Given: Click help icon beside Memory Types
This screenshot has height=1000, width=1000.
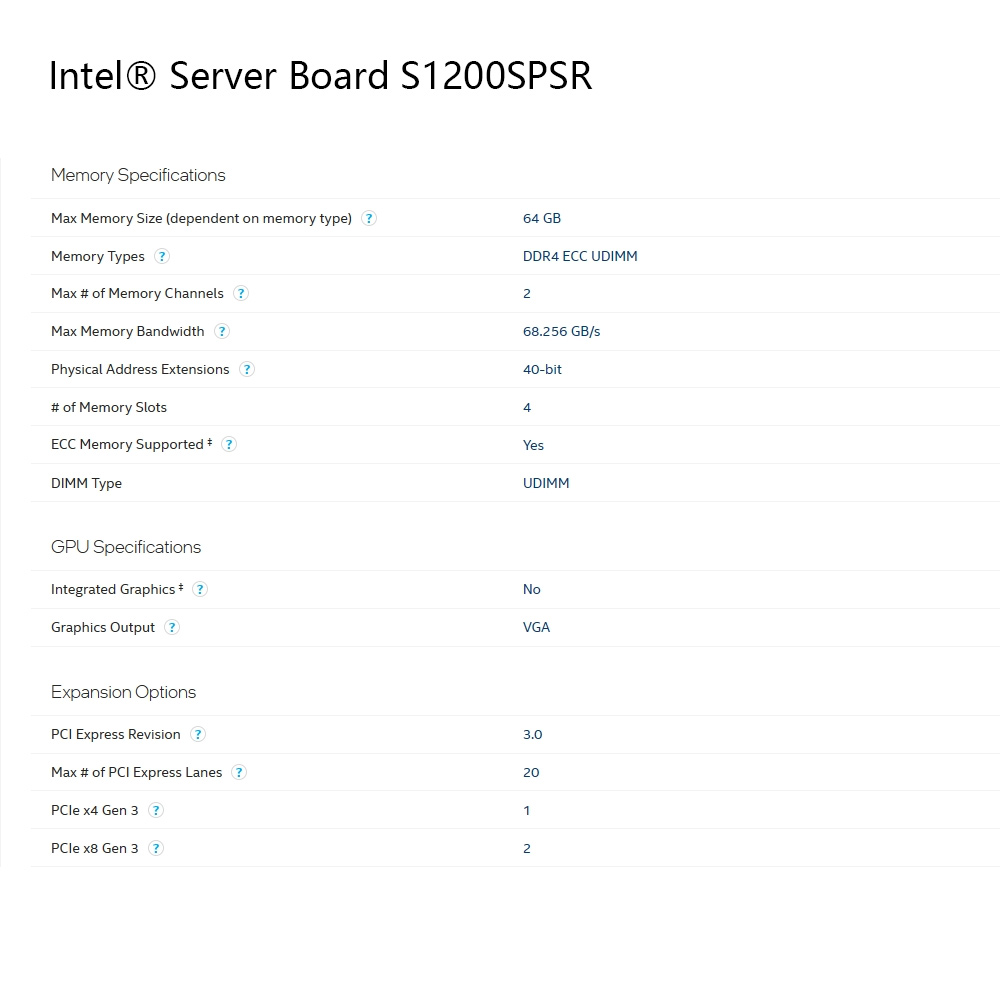Looking at the screenshot, I should (162, 256).
